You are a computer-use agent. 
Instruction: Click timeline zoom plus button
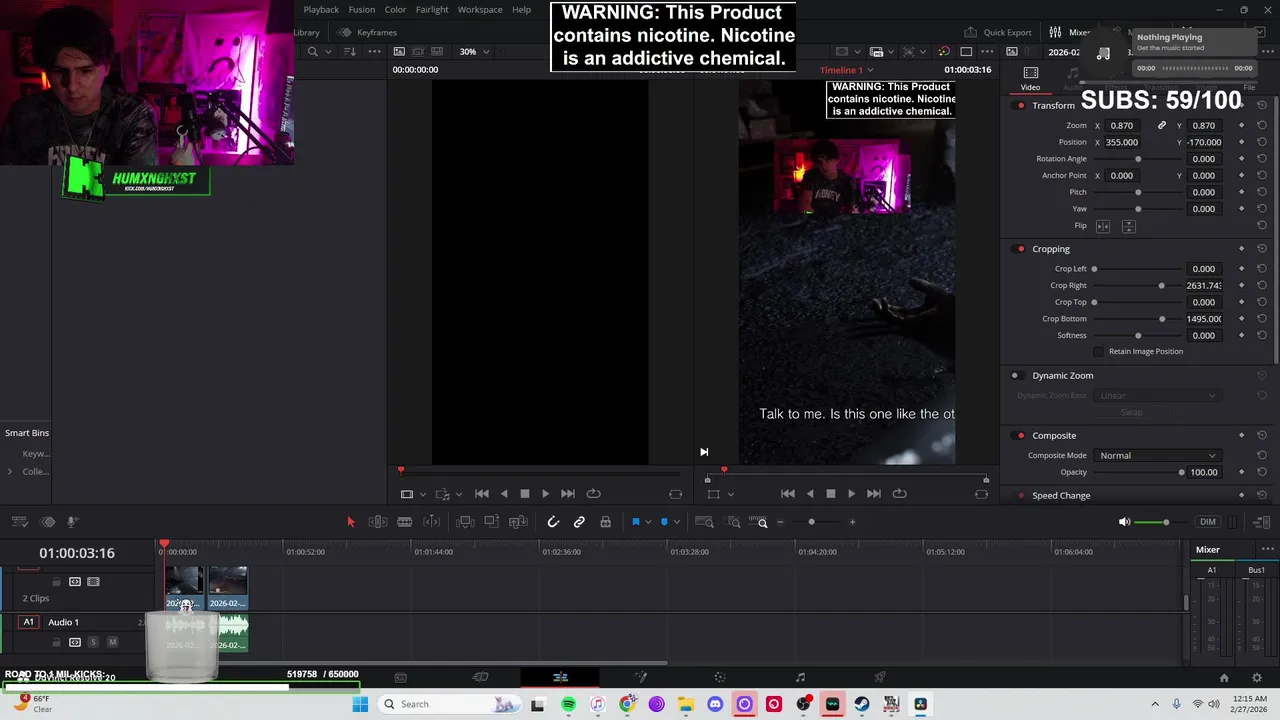(x=852, y=522)
